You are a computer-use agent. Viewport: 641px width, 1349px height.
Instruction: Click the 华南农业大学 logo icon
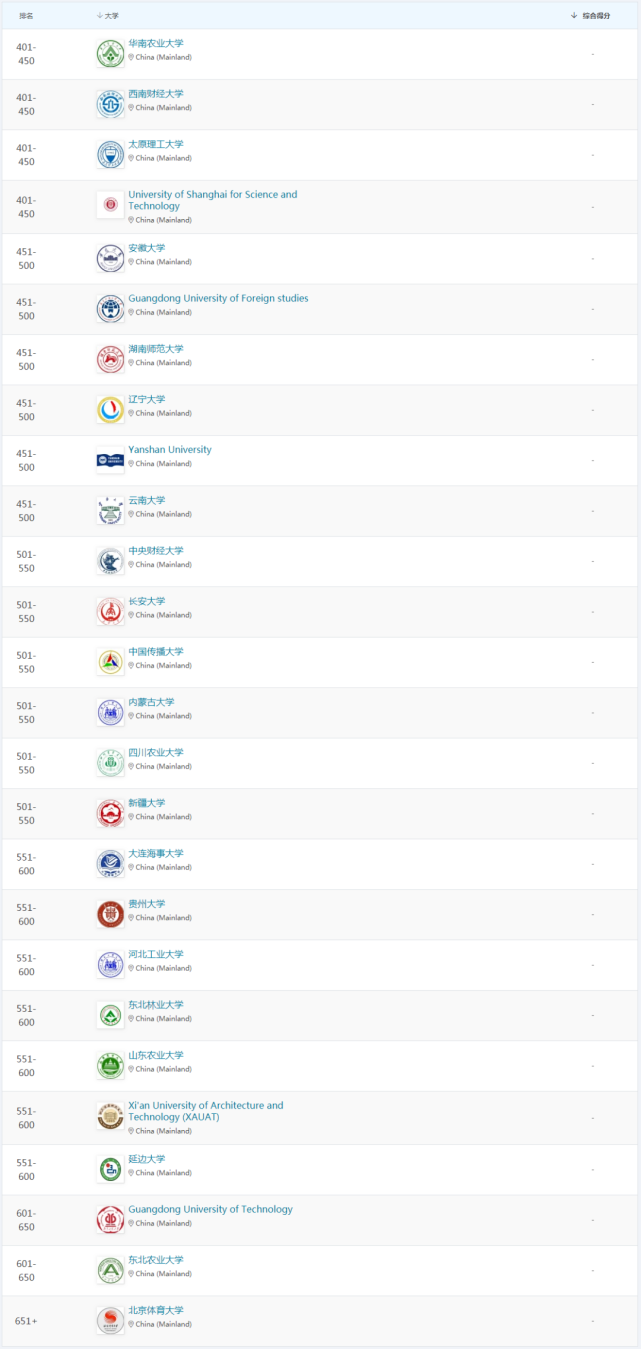coord(110,54)
